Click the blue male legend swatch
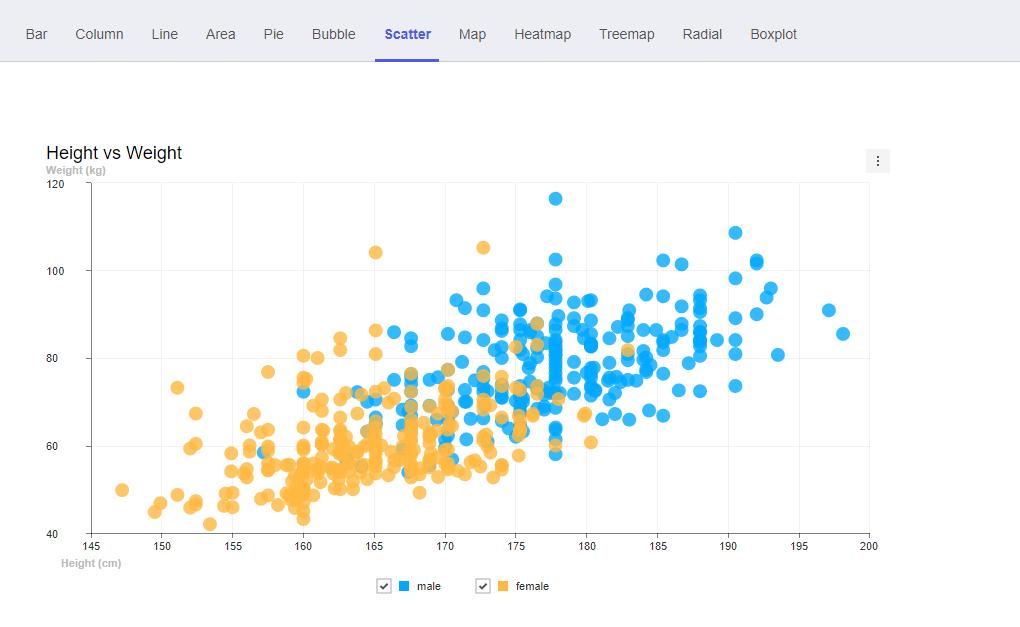Screen dimensions: 1020x627 pyautogui.click(x=404, y=586)
